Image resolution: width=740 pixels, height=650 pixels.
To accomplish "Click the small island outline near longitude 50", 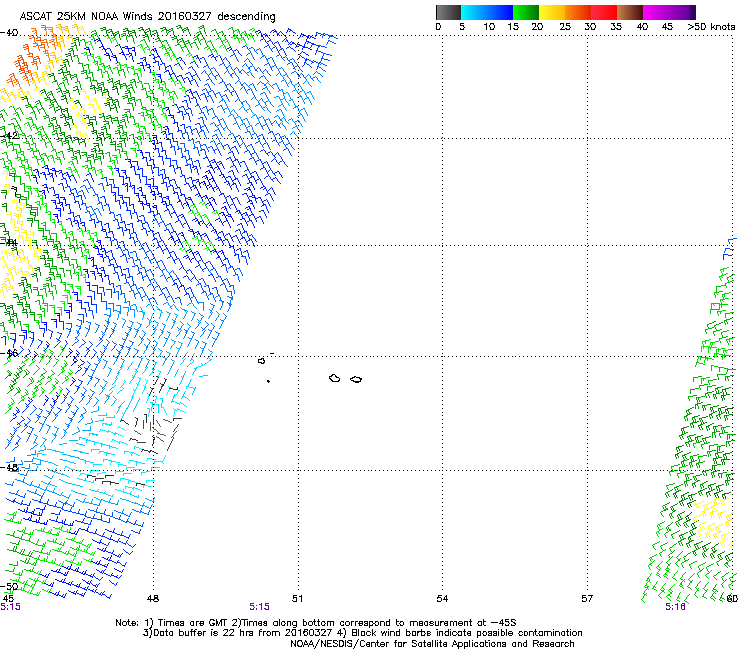I will pyautogui.click(x=261, y=361).
